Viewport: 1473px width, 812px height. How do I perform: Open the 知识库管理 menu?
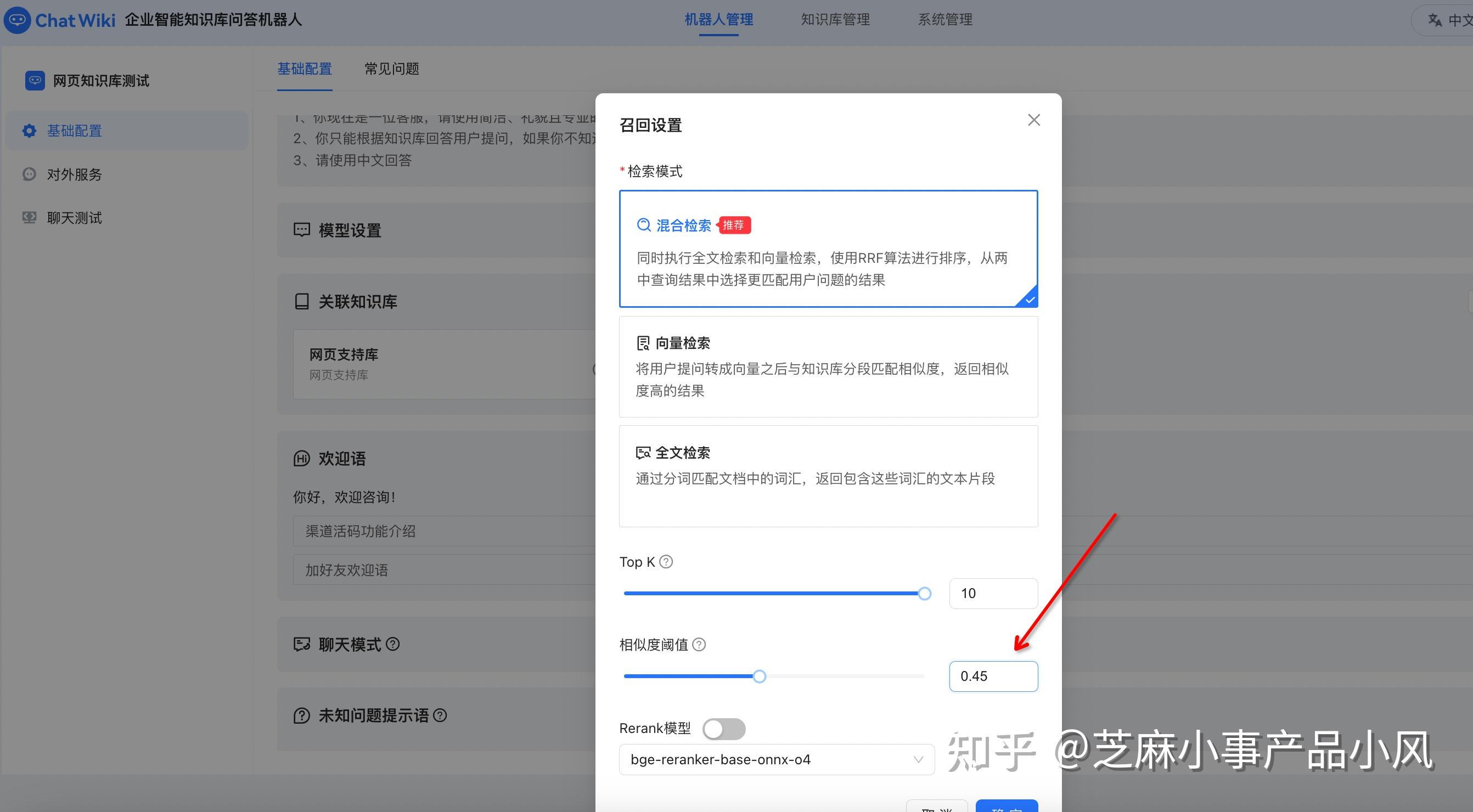[x=835, y=19]
